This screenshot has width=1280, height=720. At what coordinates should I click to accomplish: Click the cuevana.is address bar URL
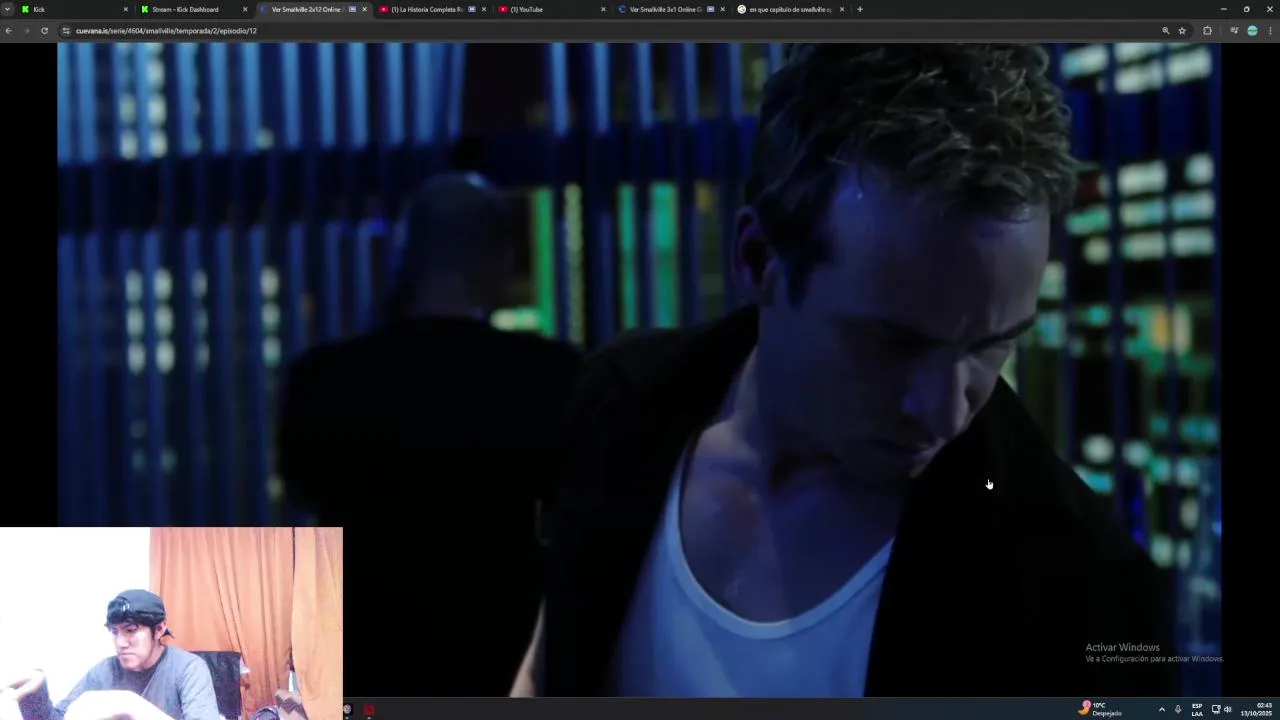[166, 31]
